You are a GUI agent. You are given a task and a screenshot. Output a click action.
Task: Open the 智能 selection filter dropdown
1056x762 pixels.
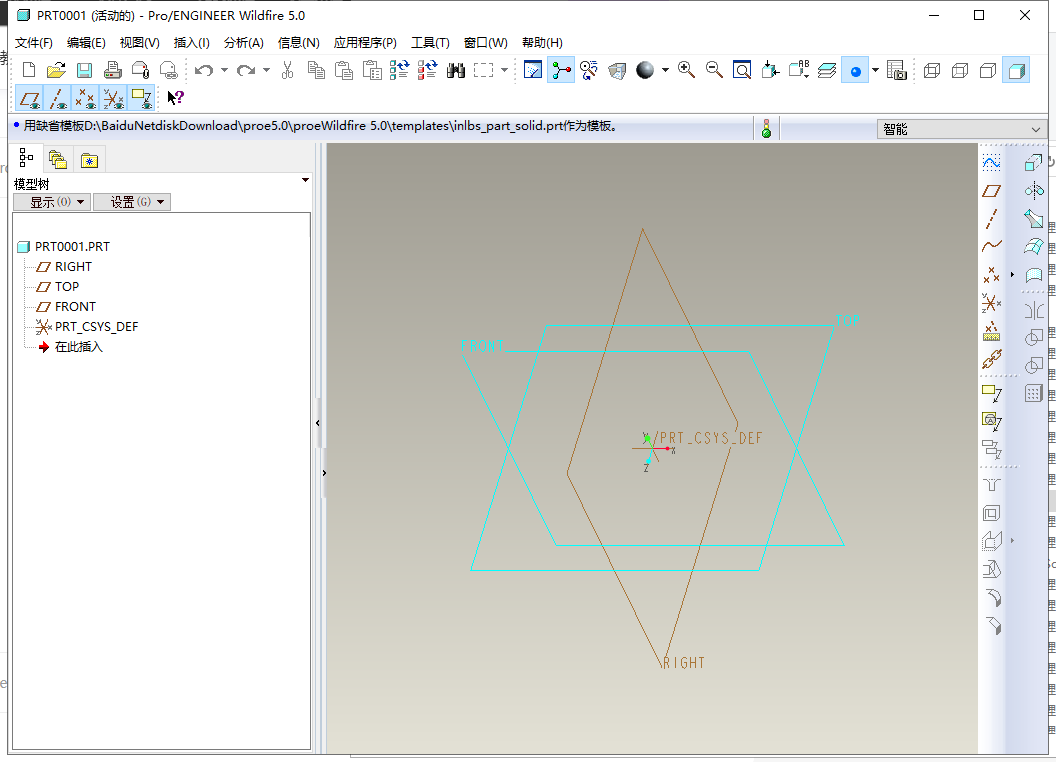[x=962, y=129]
